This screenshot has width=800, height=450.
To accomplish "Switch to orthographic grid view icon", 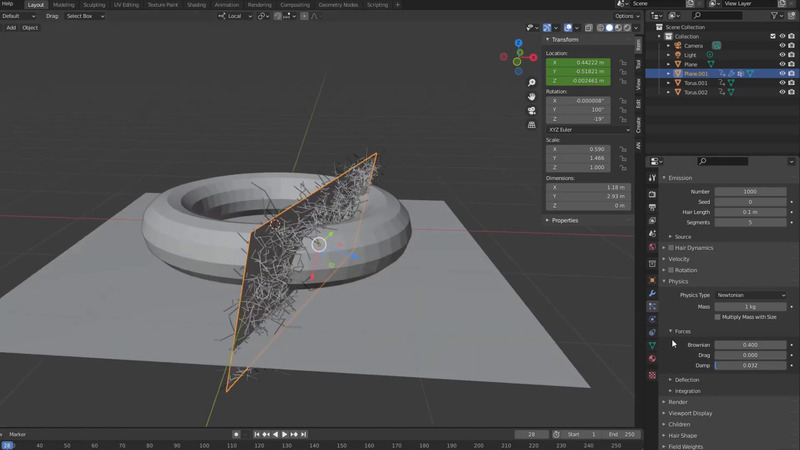I will 531,125.
